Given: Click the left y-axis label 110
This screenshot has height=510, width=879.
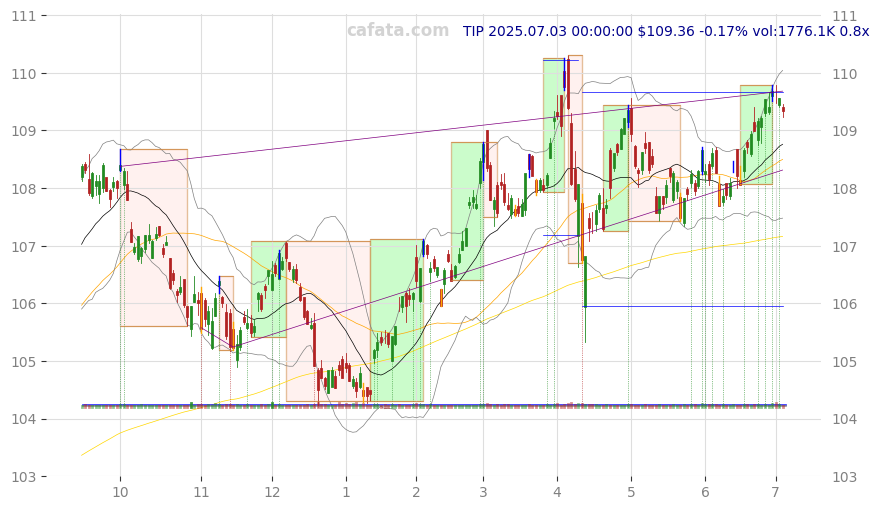Looking at the screenshot, I should [x=24, y=73].
